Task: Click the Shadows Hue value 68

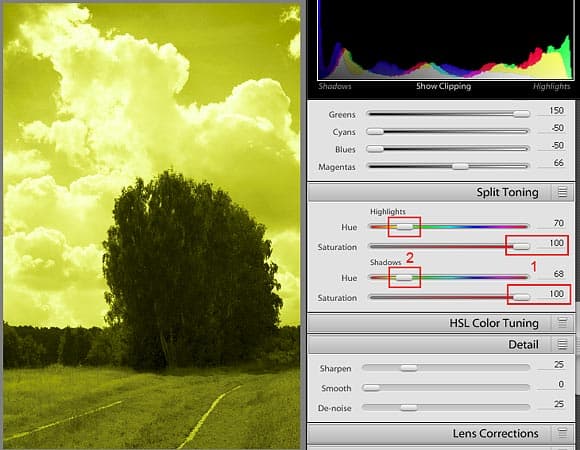Action: click(559, 274)
